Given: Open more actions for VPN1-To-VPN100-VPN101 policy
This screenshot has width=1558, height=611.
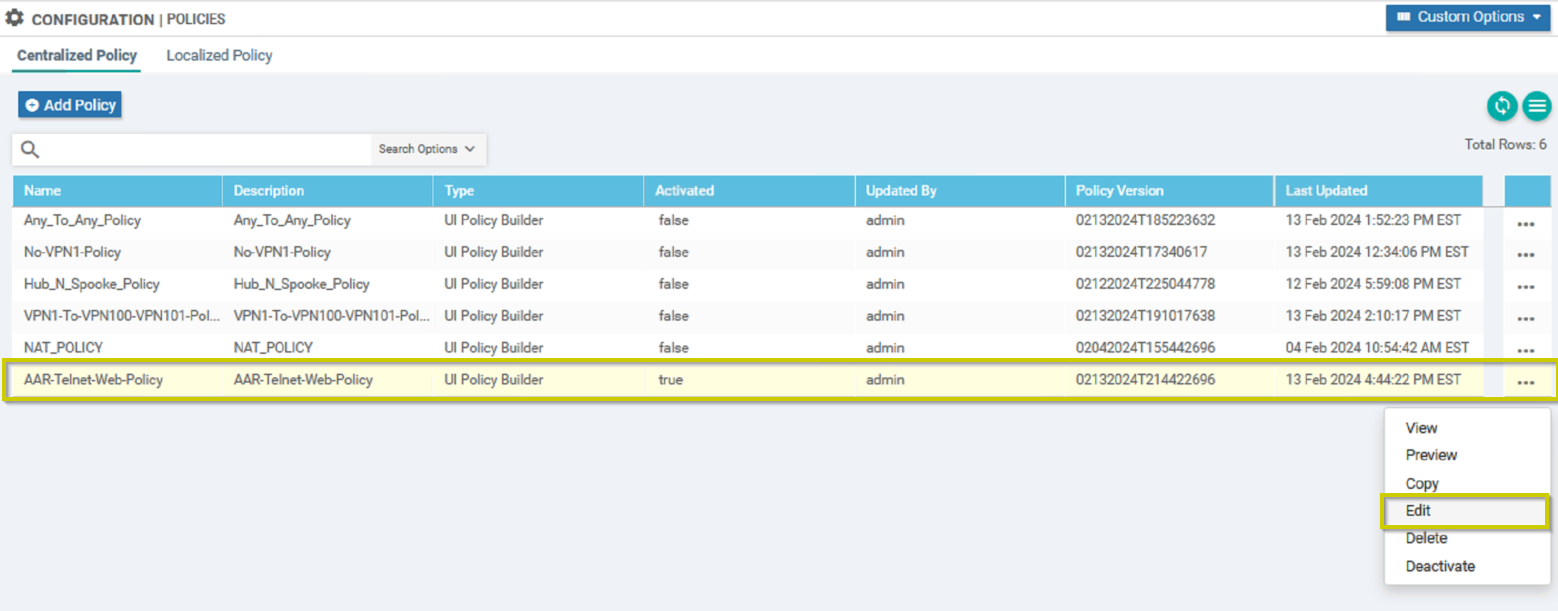Looking at the screenshot, I should (1526, 319).
